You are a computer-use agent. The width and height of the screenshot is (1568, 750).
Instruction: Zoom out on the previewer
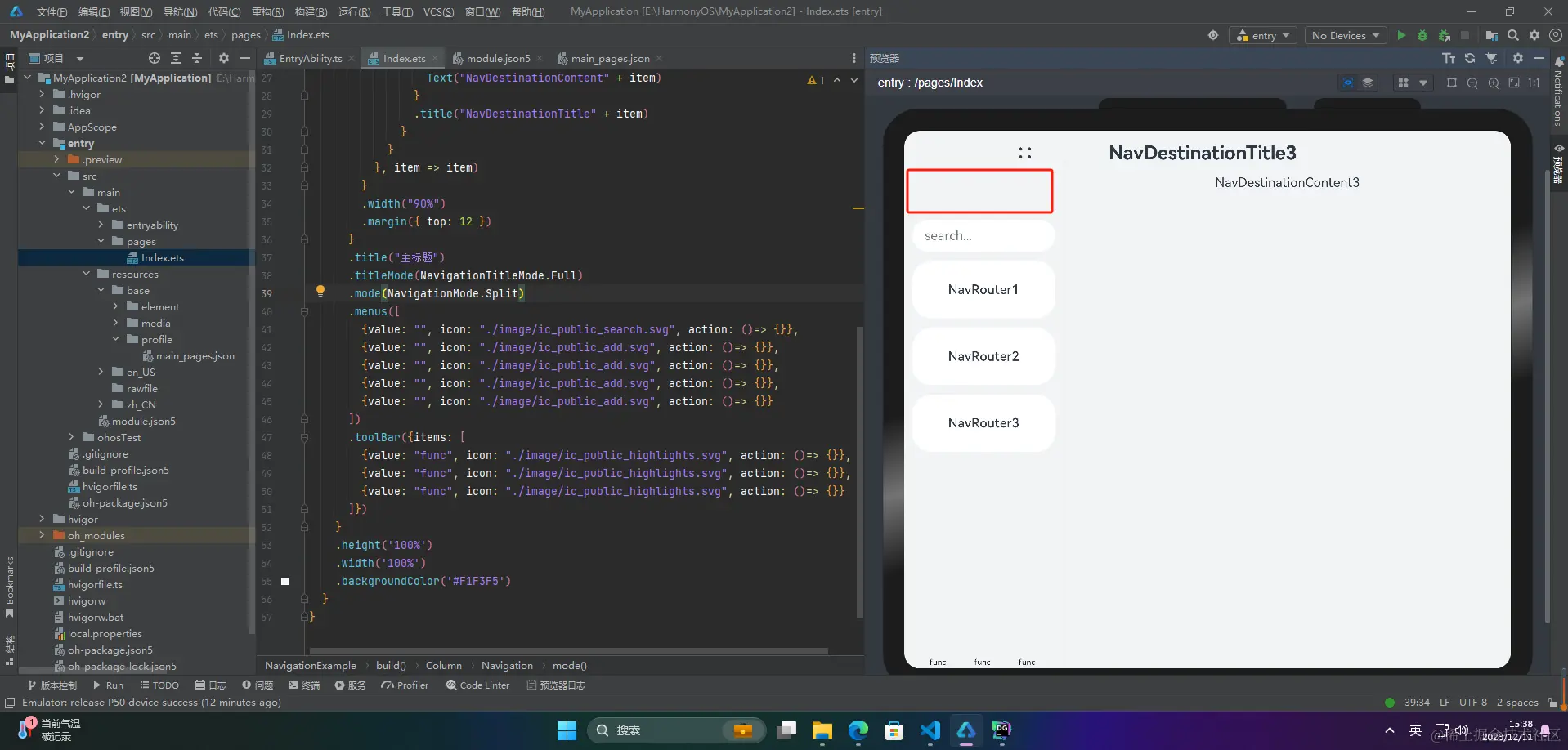coord(1472,83)
